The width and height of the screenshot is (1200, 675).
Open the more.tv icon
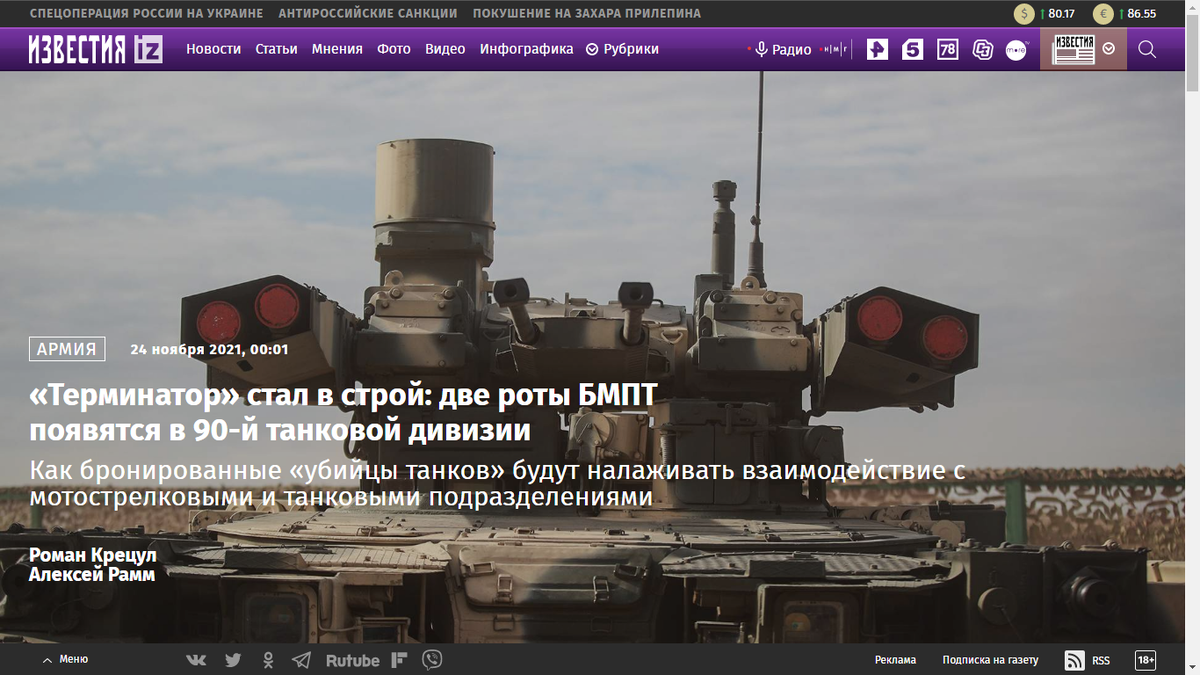click(x=1017, y=48)
